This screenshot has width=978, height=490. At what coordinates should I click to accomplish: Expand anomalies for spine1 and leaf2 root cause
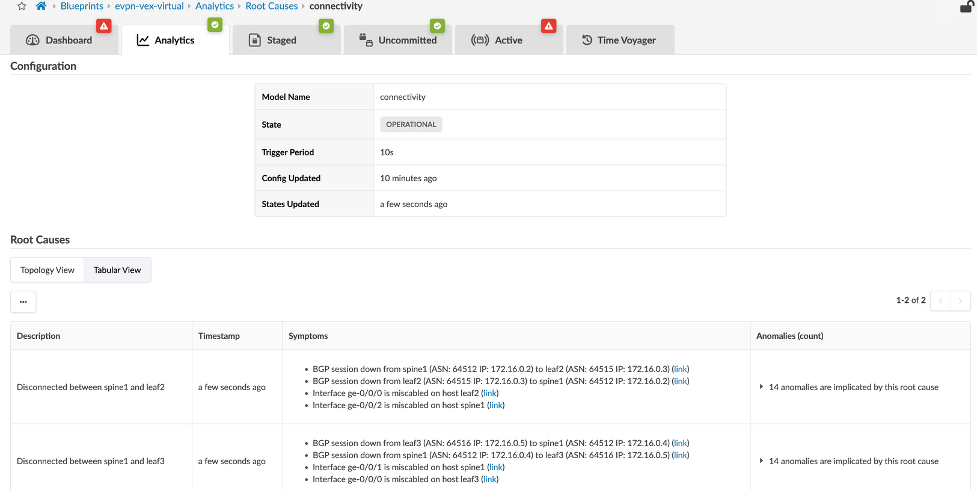click(761, 387)
